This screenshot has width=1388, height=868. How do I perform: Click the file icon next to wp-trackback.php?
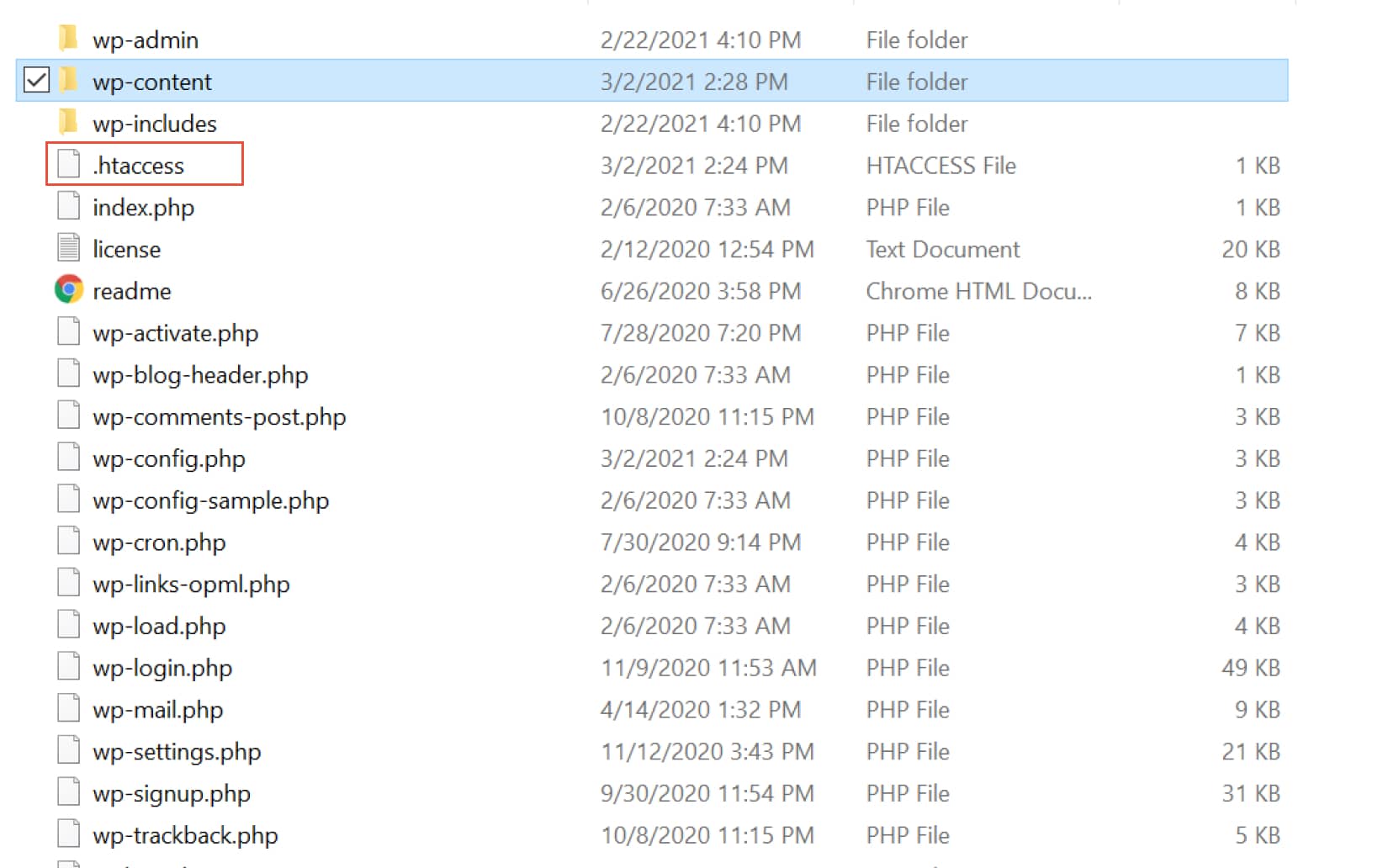[x=68, y=834]
